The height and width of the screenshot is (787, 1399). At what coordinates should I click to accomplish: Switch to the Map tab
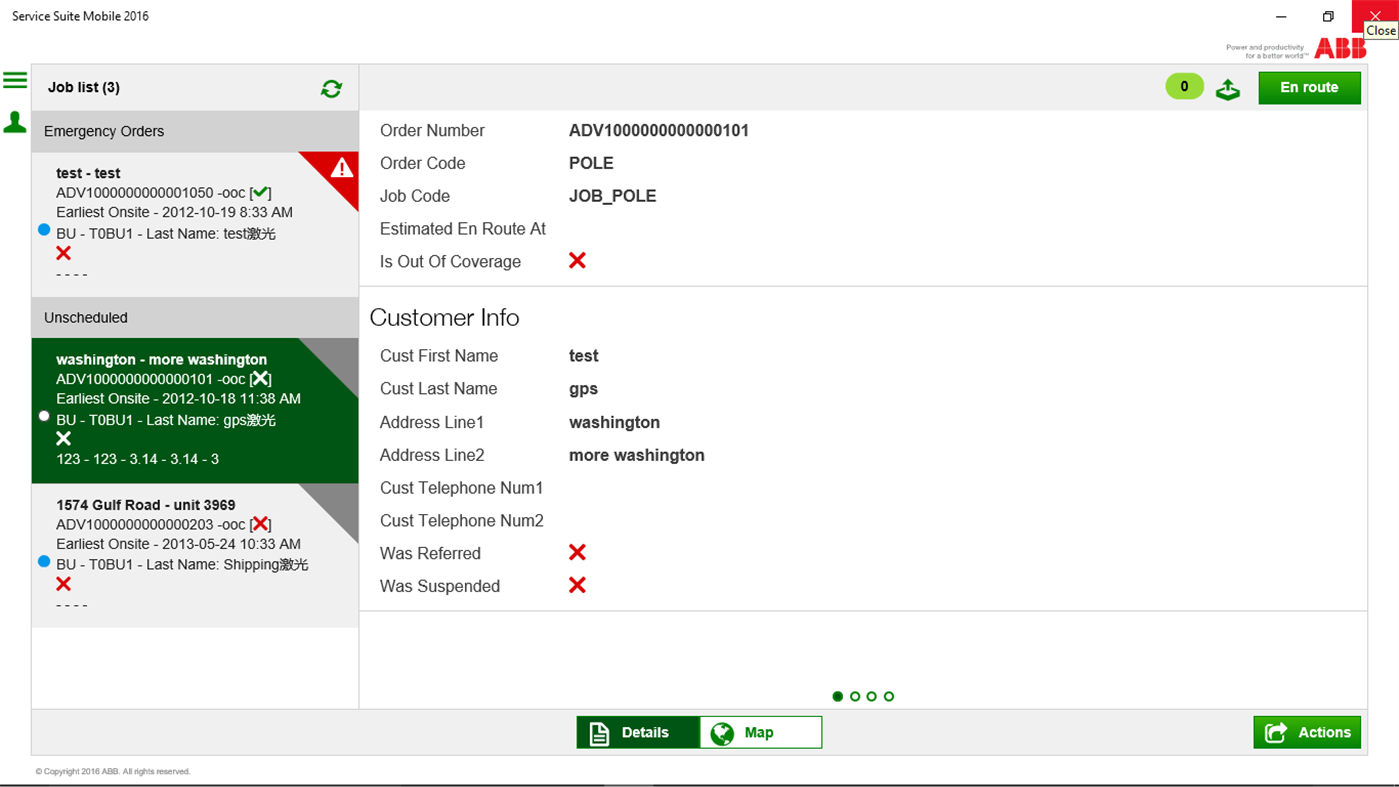pyautogui.click(x=760, y=733)
